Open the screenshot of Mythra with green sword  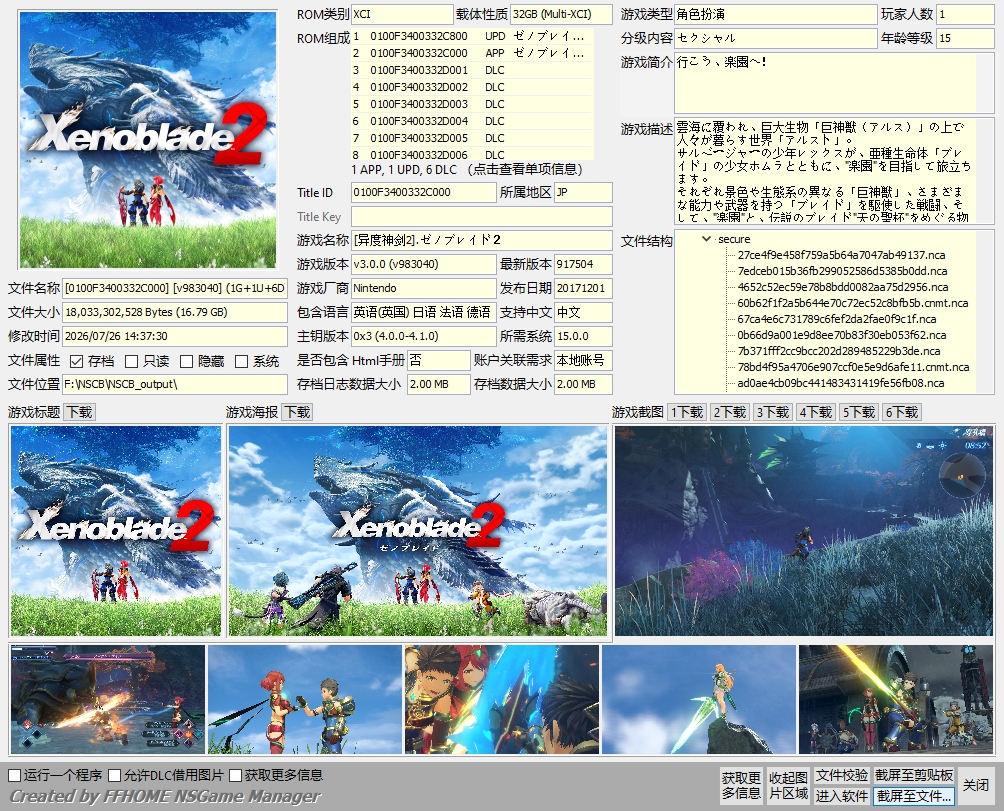(x=699, y=699)
